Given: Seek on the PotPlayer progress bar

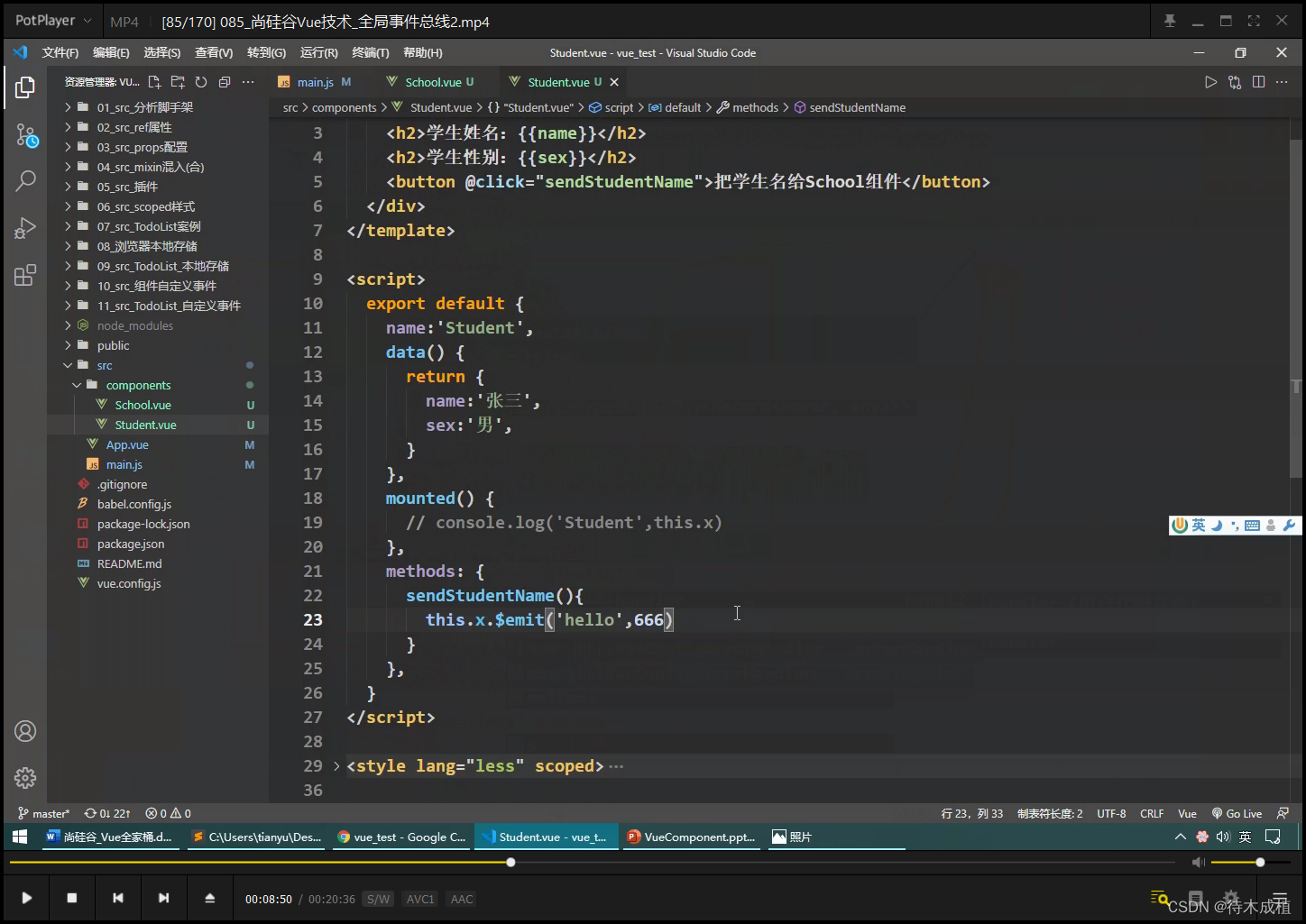Looking at the screenshot, I should coord(592,863).
